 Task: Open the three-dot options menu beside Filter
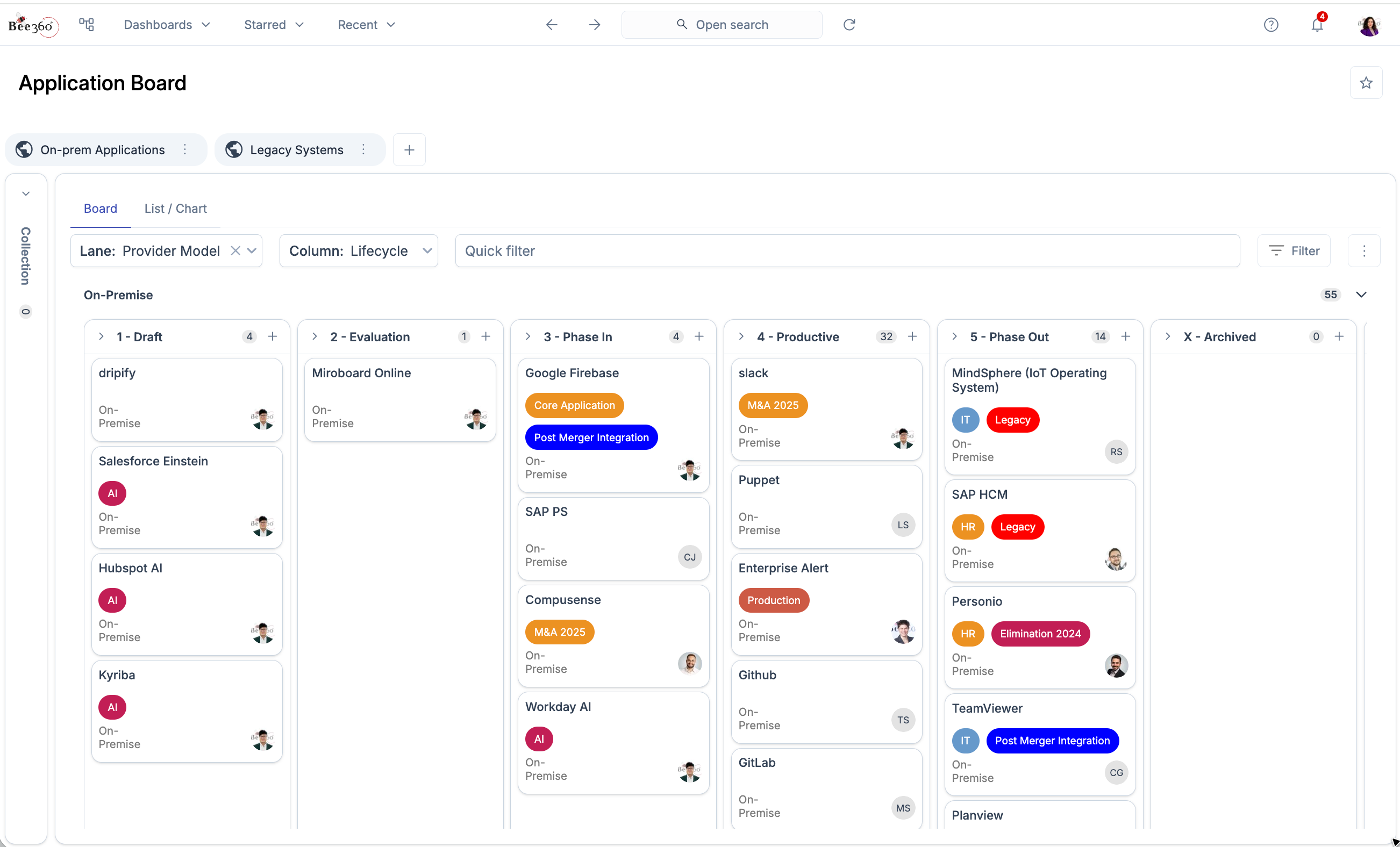pos(1364,250)
